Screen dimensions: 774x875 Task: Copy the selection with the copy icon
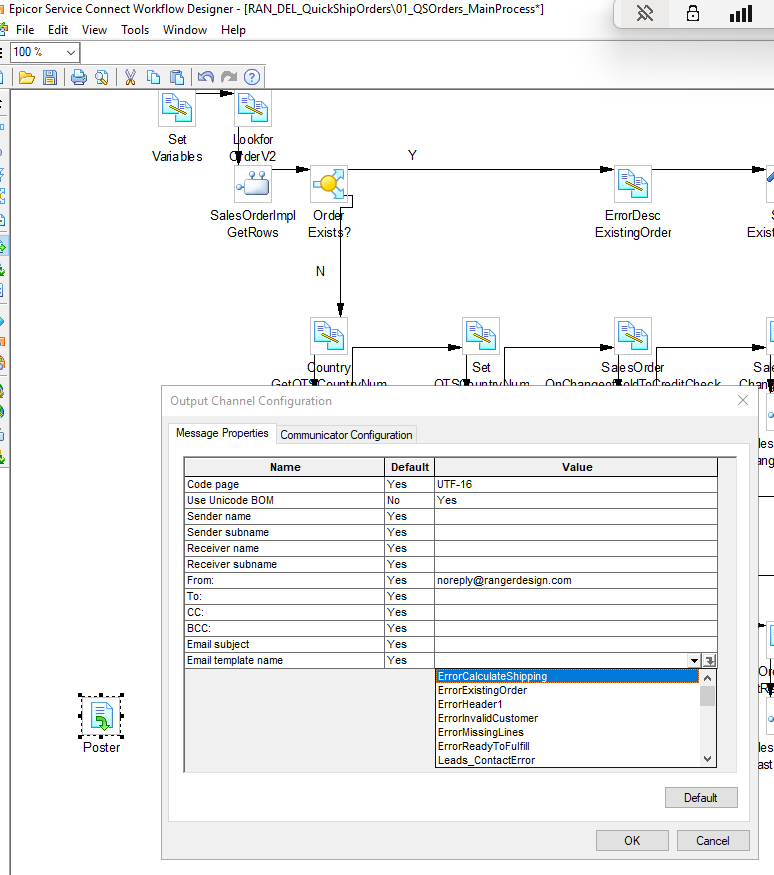click(153, 77)
